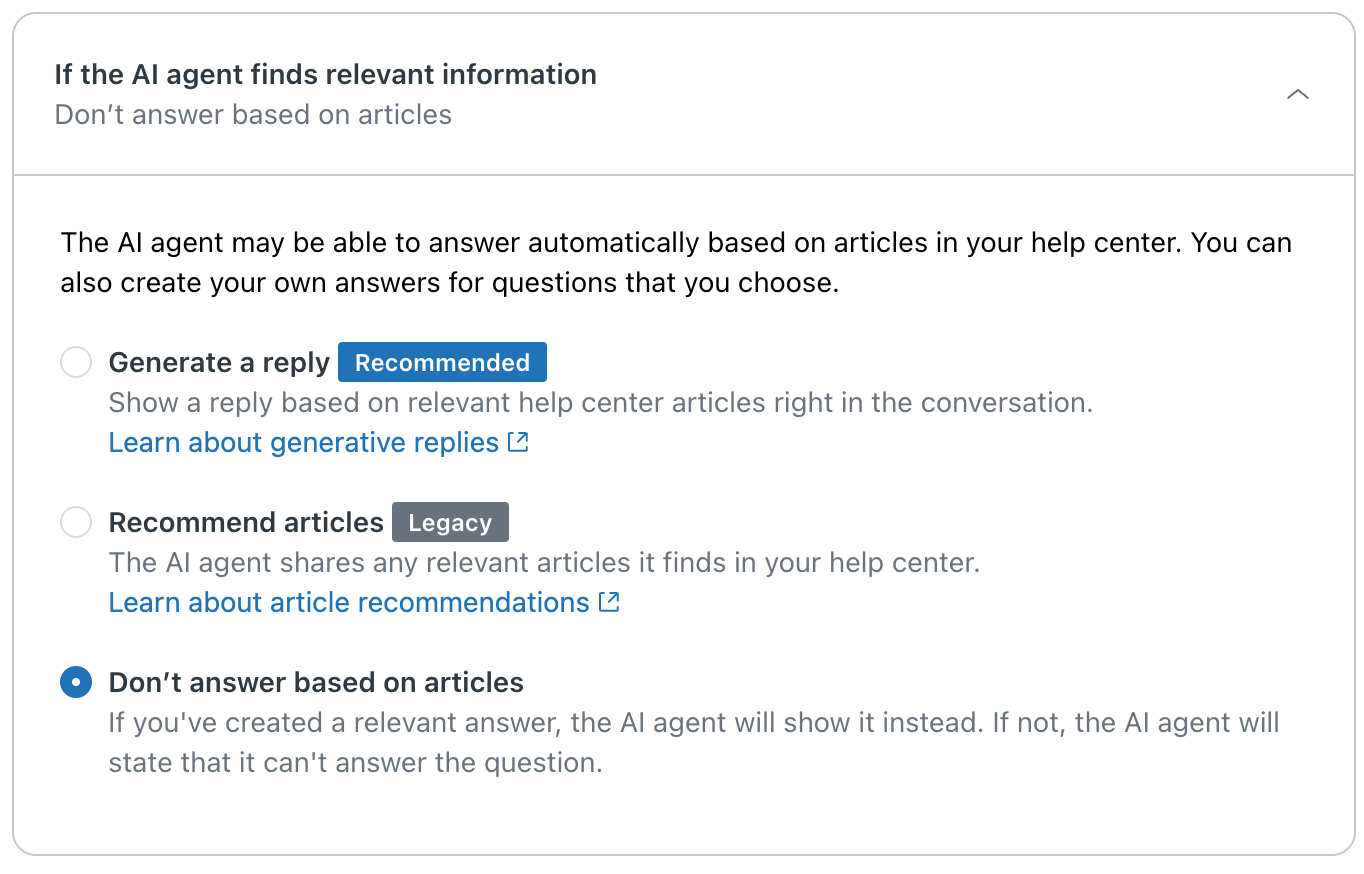Click the 'Show a reply based on' description
The image size is (1364, 874).
point(600,402)
